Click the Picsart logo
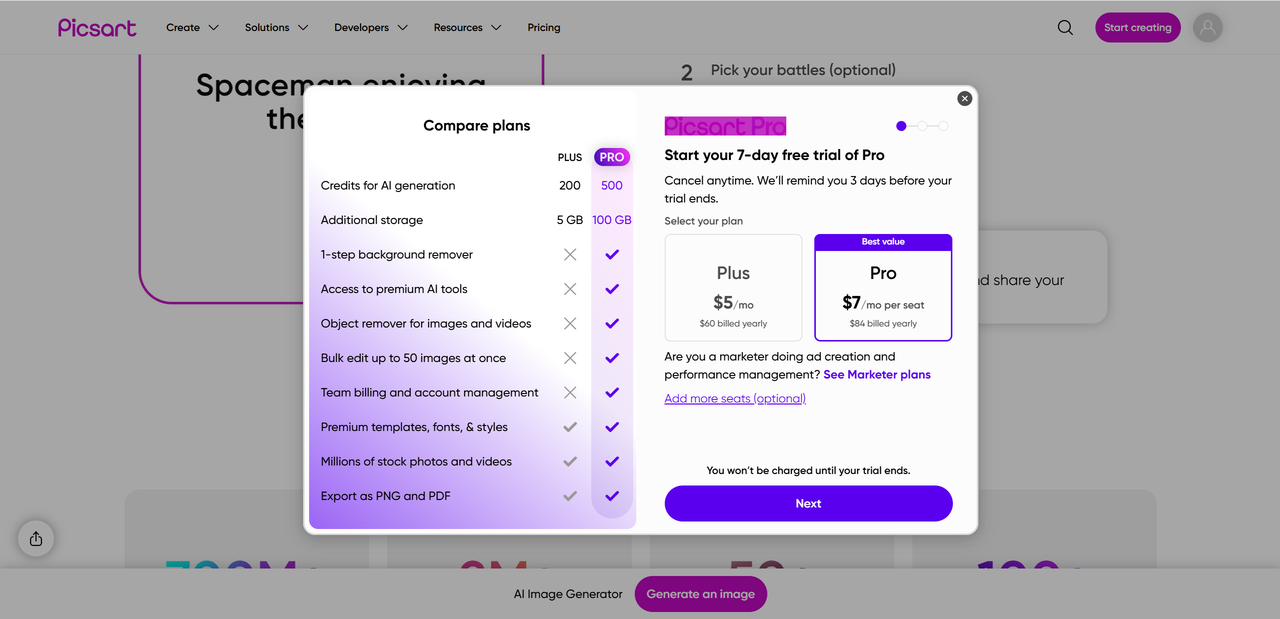 point(97,28)
